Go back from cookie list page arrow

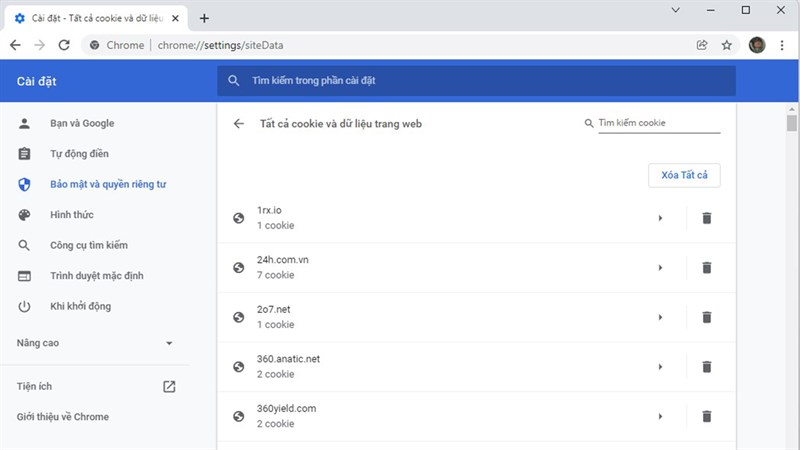coord(239,123)
